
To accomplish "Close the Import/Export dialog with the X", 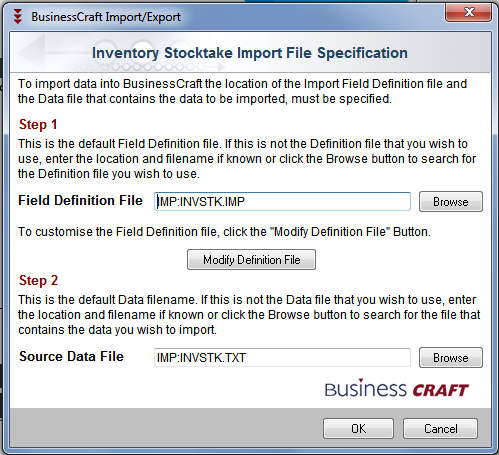I will pos(468,13).
